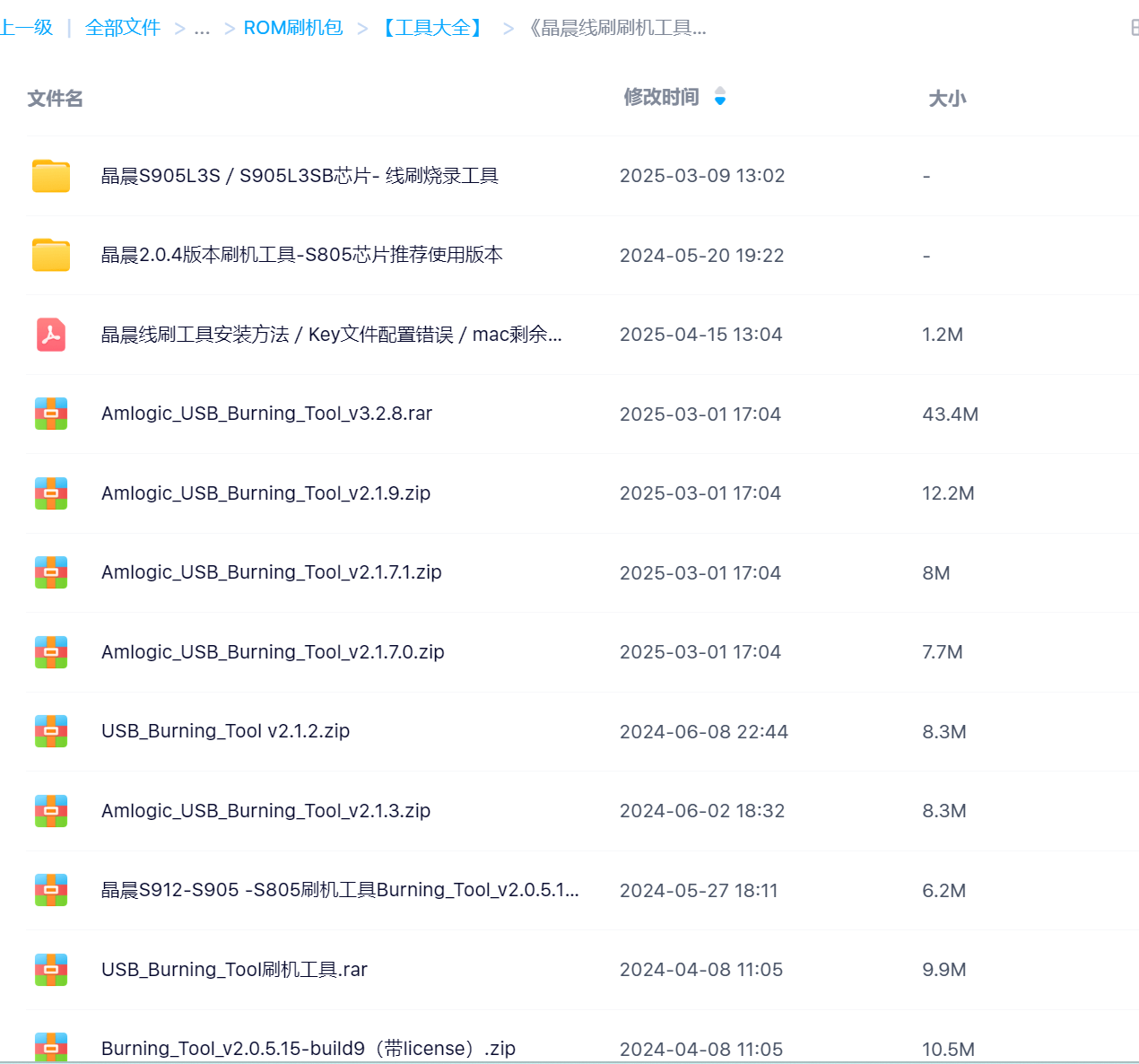Viewport: 1139px width, 1064px height.
Task: Click the archive icon for 晶晨S912-S905 Burning_Tool
Action: point(51,890)
